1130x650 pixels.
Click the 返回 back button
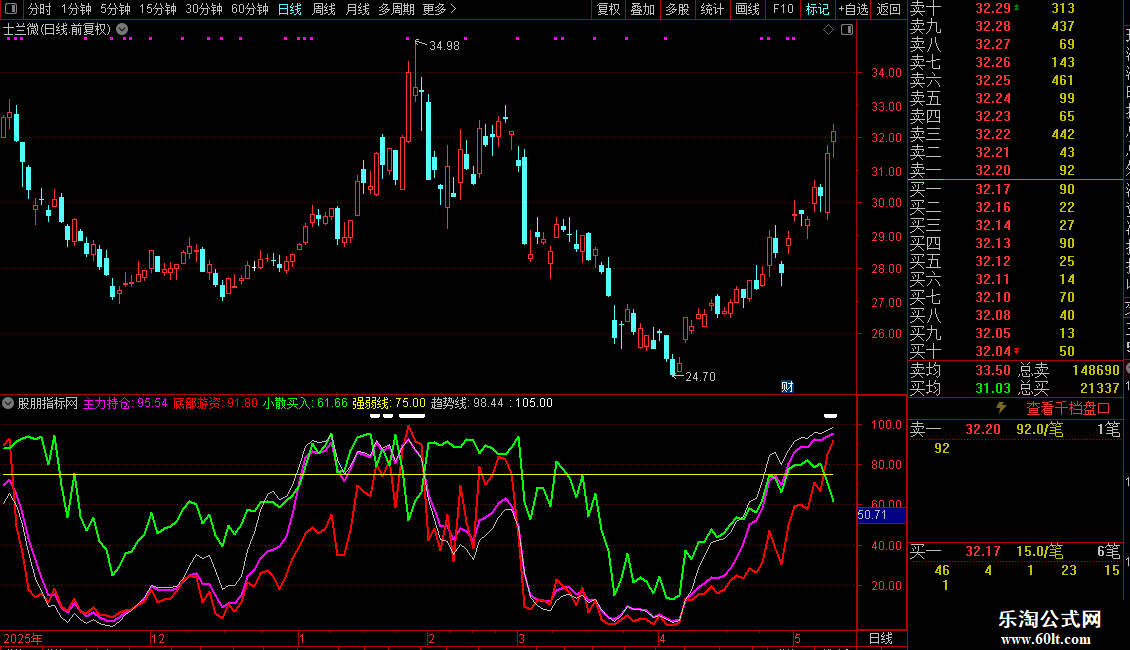point(889,9)
